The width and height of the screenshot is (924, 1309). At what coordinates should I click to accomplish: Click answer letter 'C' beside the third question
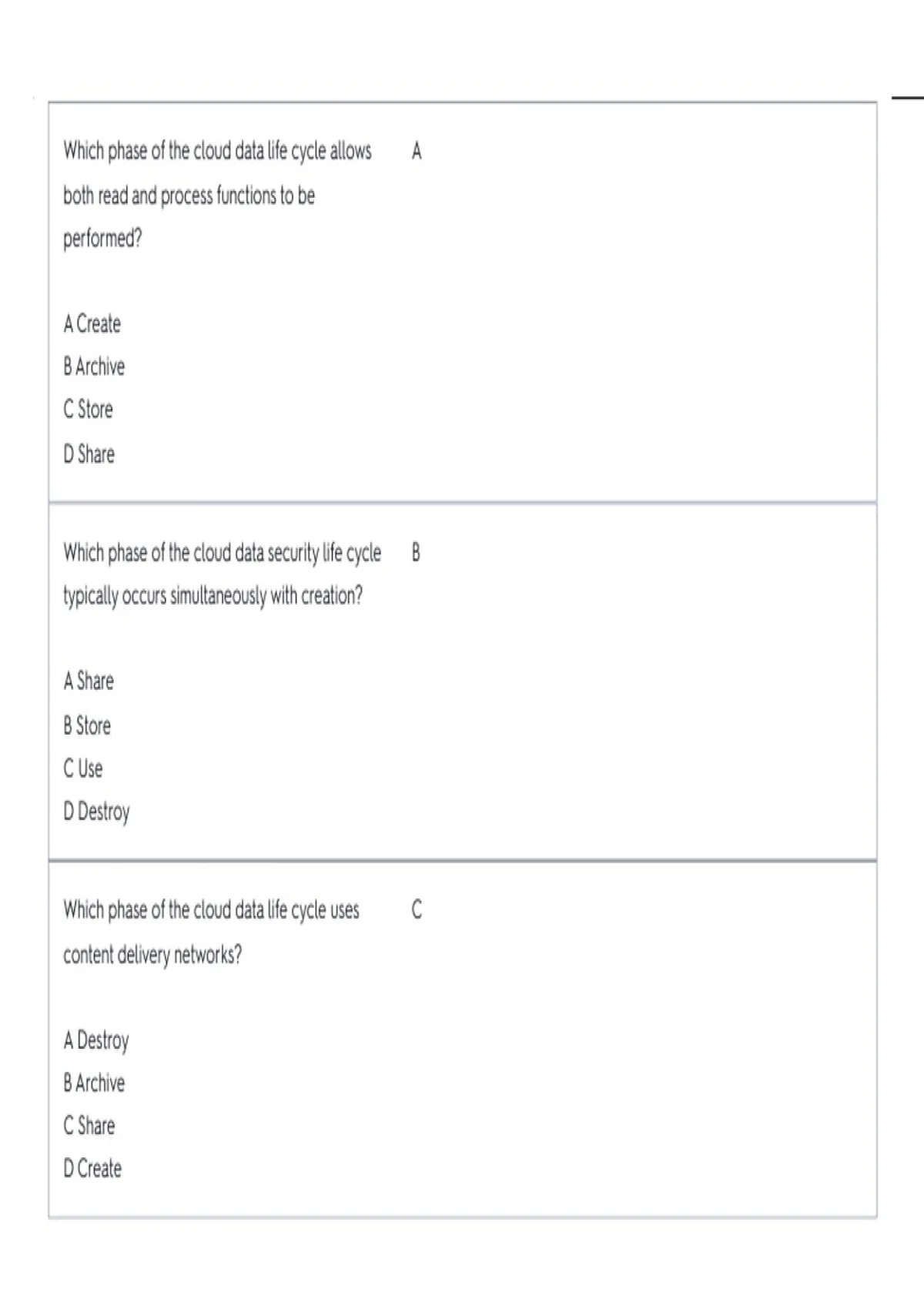[x=417, y=910]
